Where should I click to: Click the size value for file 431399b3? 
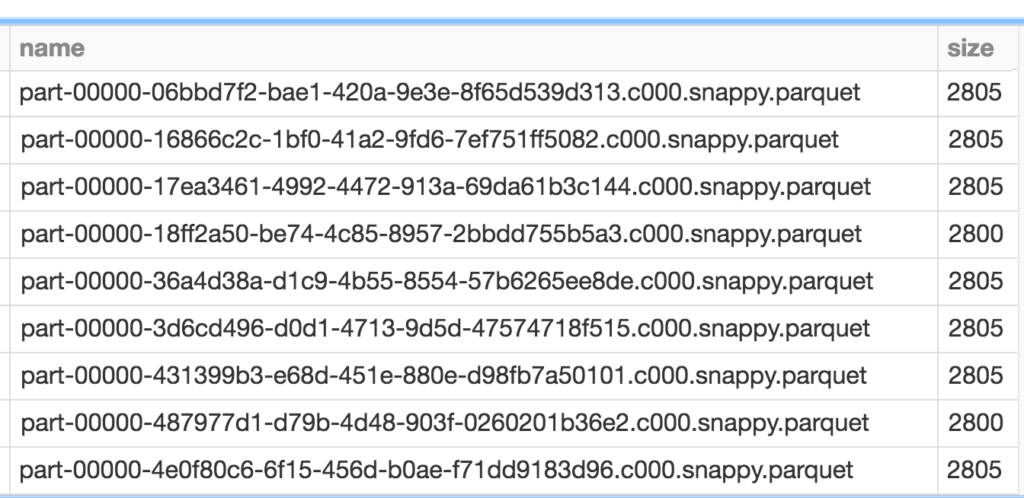click(975, 375)
